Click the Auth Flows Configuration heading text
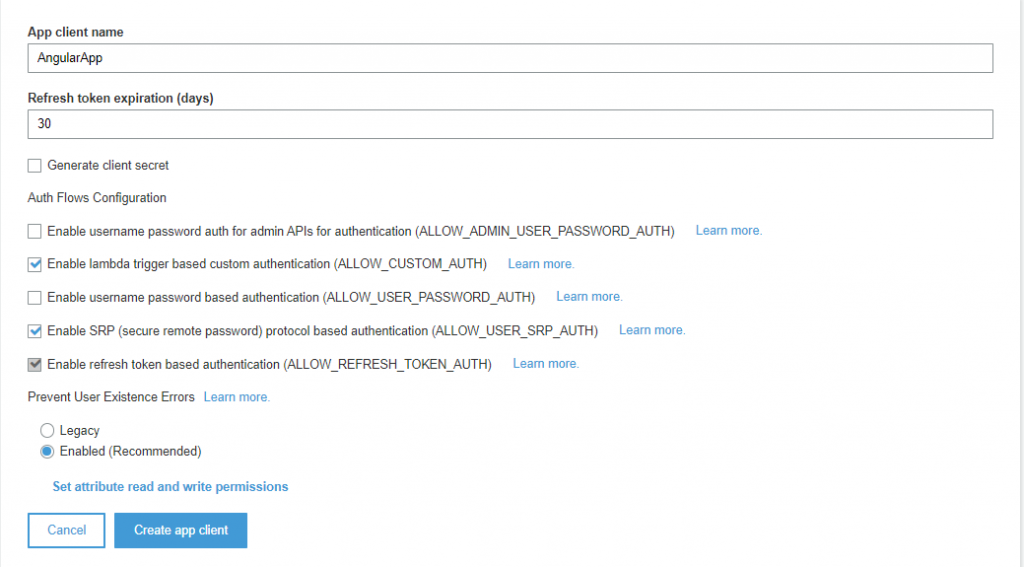 click(97, 198)
